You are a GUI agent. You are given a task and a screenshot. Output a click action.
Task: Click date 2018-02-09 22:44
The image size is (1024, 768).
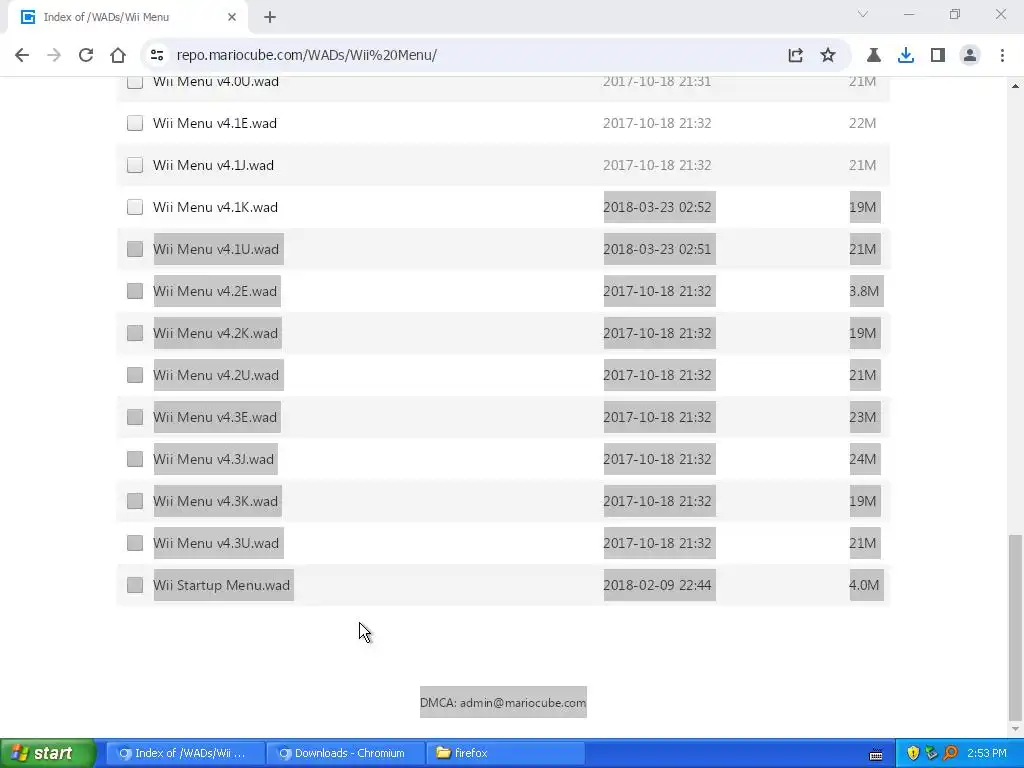click(x=659, y=585)
